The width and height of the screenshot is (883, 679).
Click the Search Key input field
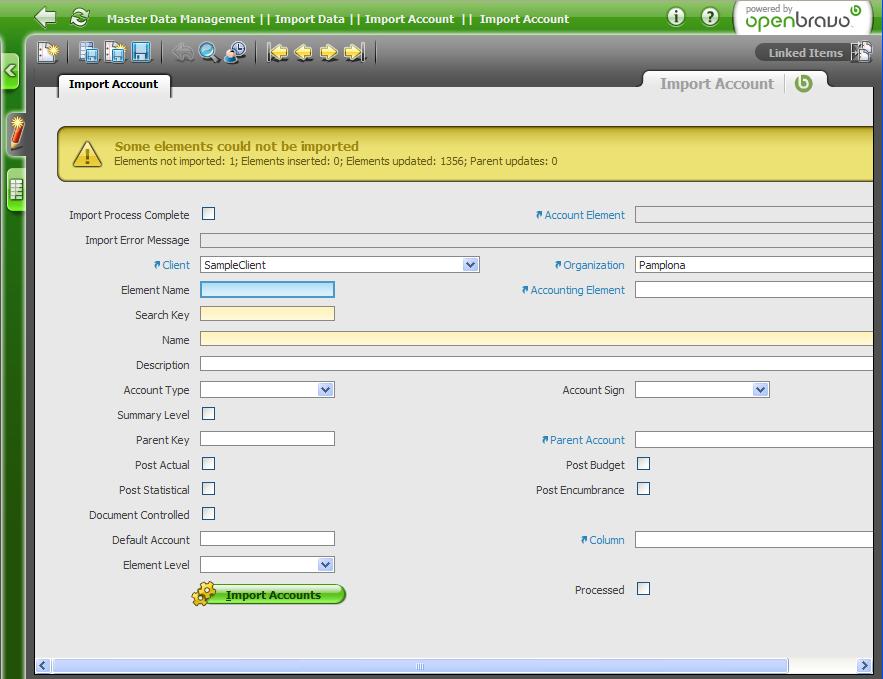point(267,314)
